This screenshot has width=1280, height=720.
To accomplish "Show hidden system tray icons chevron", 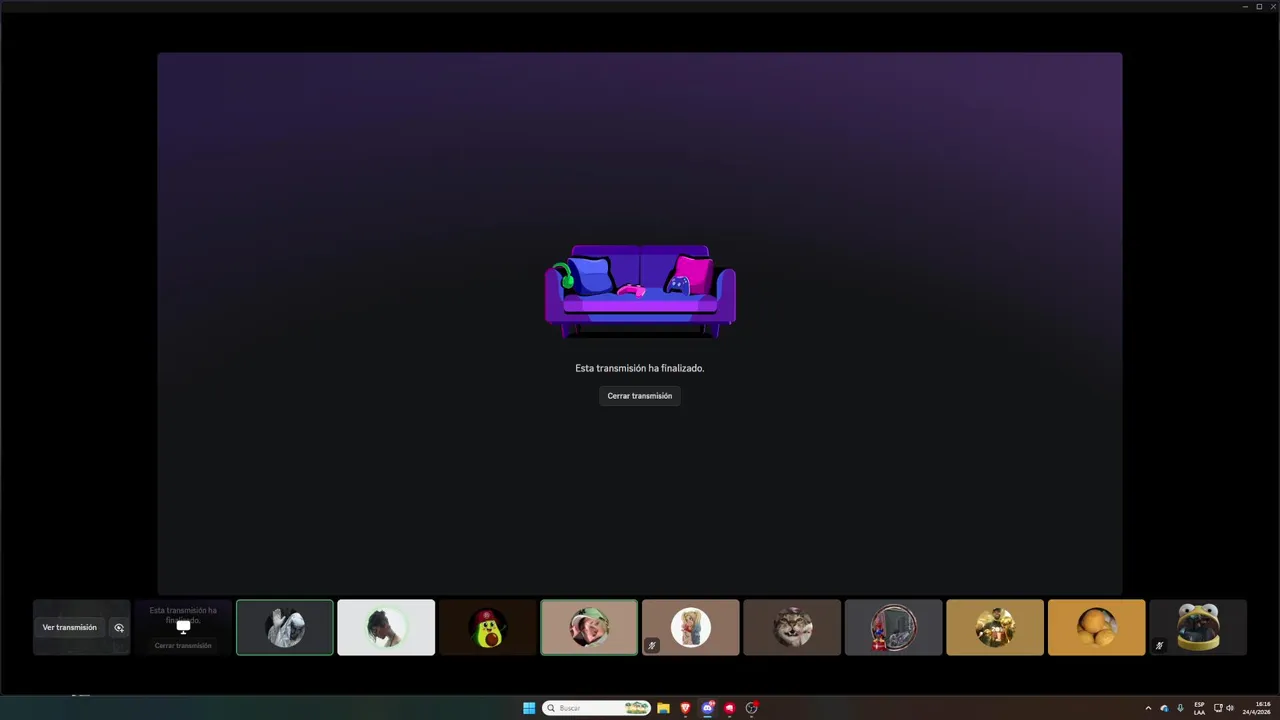I will (1148, 708).
